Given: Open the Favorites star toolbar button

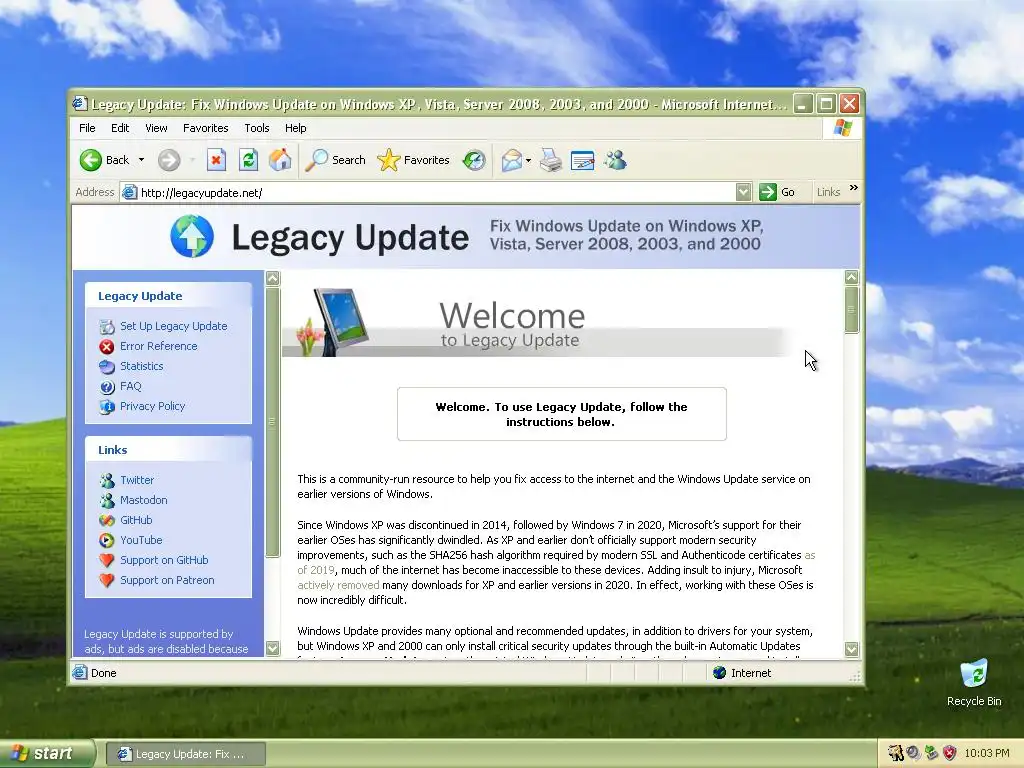Looking at the screenshot, I should click(413, 160).
